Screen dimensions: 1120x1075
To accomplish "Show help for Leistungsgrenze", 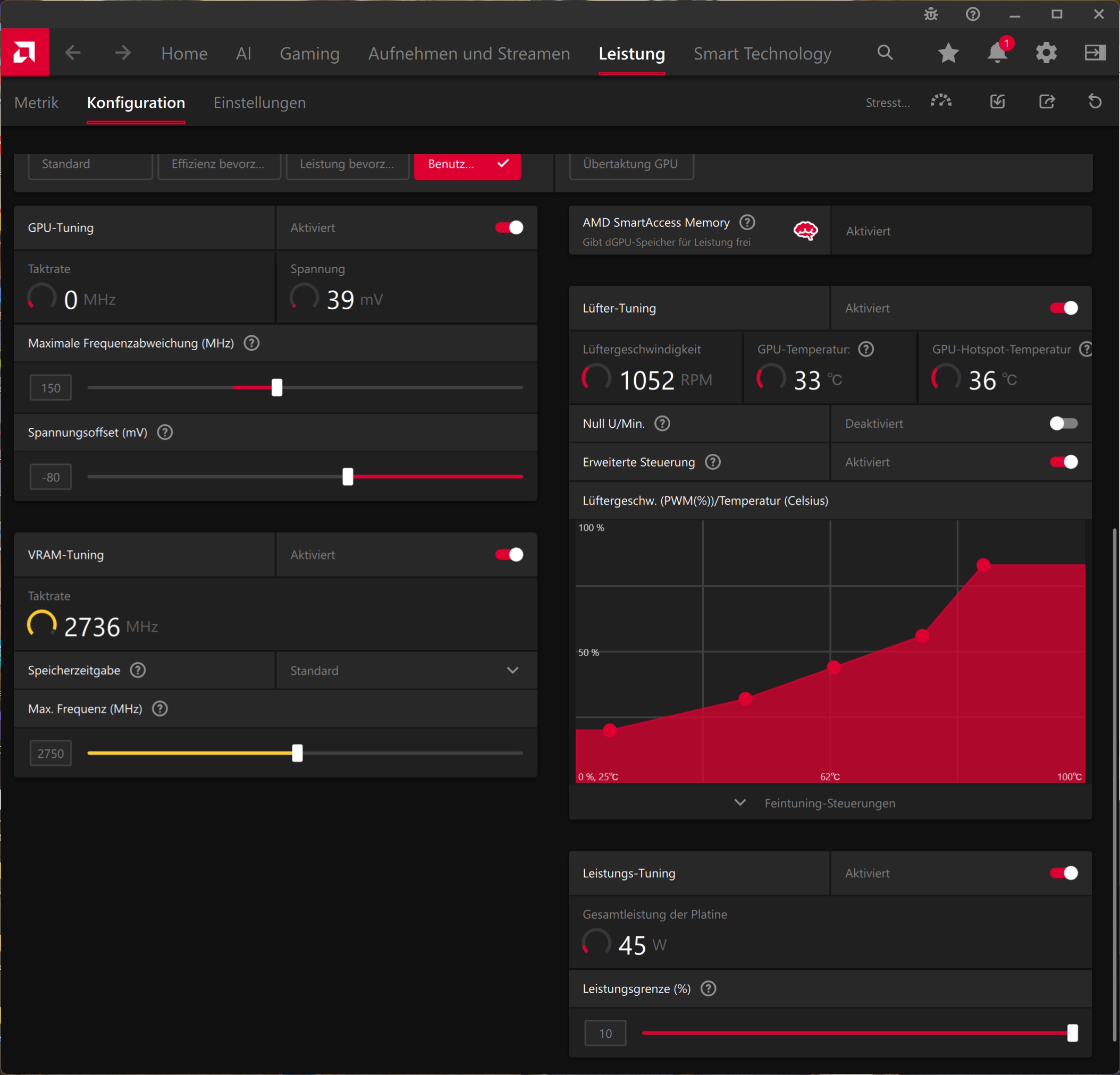I will pyautogui.click(x=708, y=988).
